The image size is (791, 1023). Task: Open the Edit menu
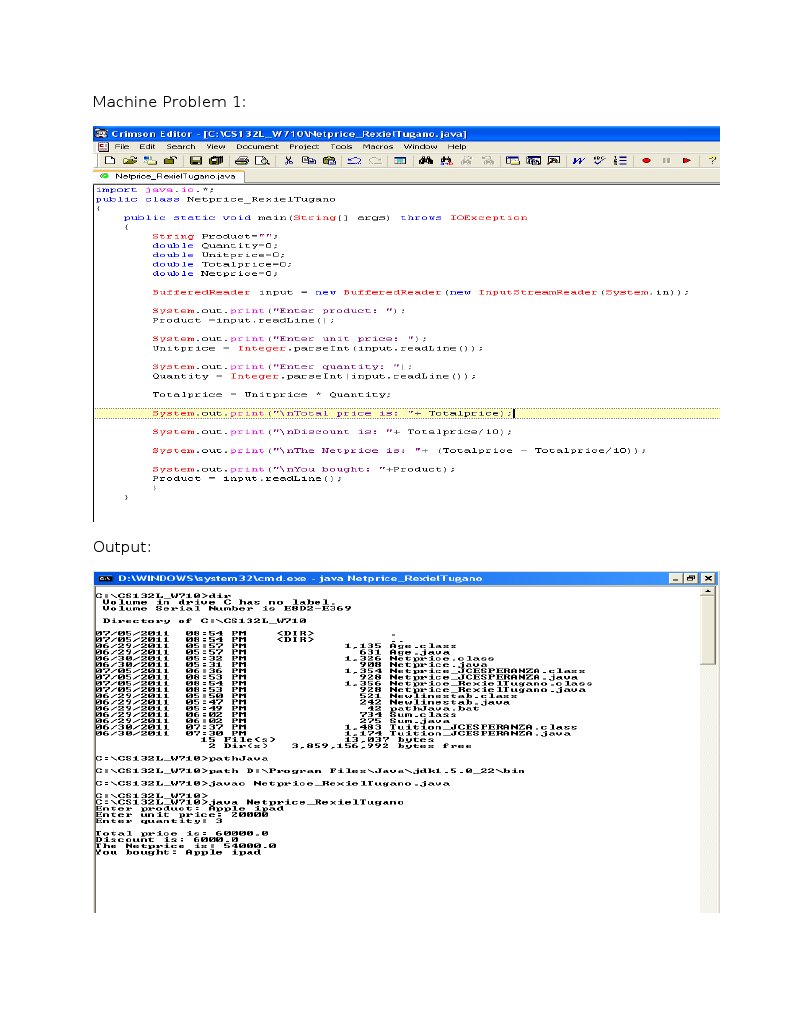pos(147,147)
